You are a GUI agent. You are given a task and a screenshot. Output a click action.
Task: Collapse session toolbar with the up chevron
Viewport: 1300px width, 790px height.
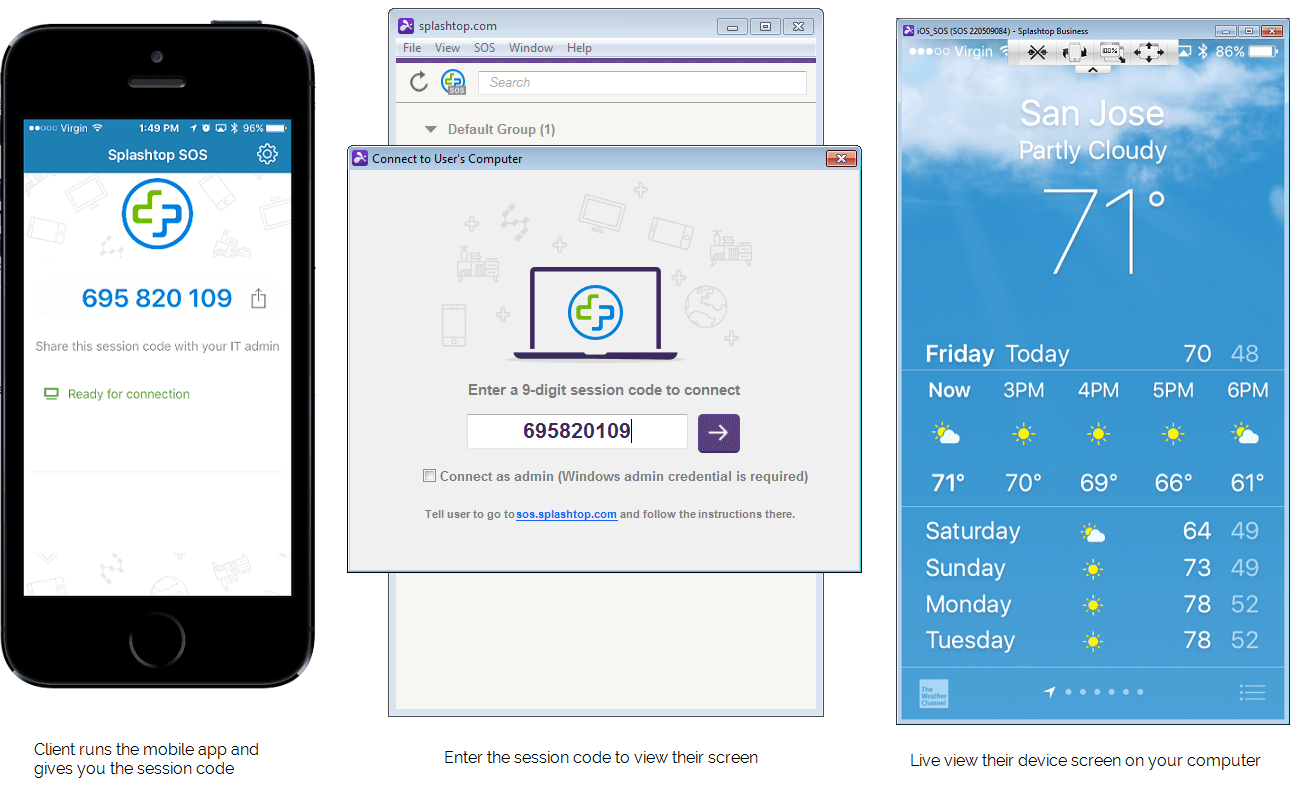click(x=1092, y=69)
